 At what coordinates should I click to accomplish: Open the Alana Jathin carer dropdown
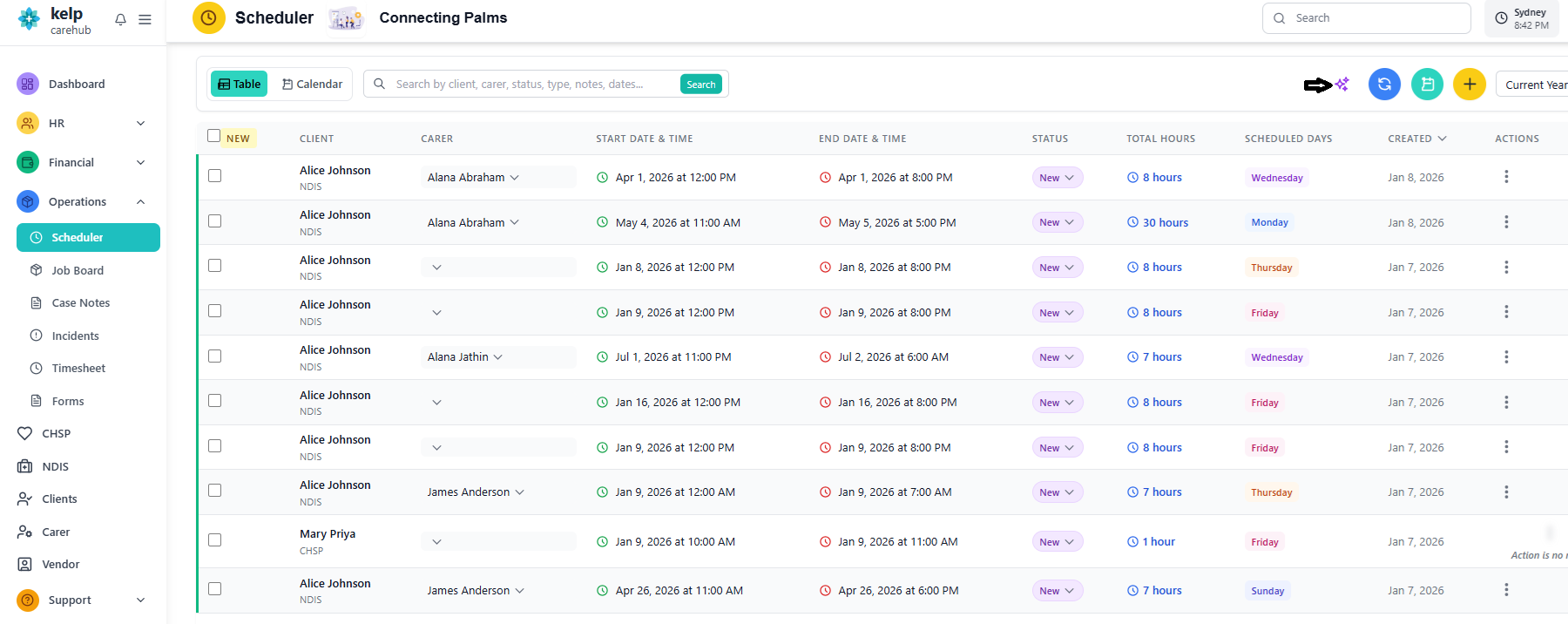click(x=464, y=357)
